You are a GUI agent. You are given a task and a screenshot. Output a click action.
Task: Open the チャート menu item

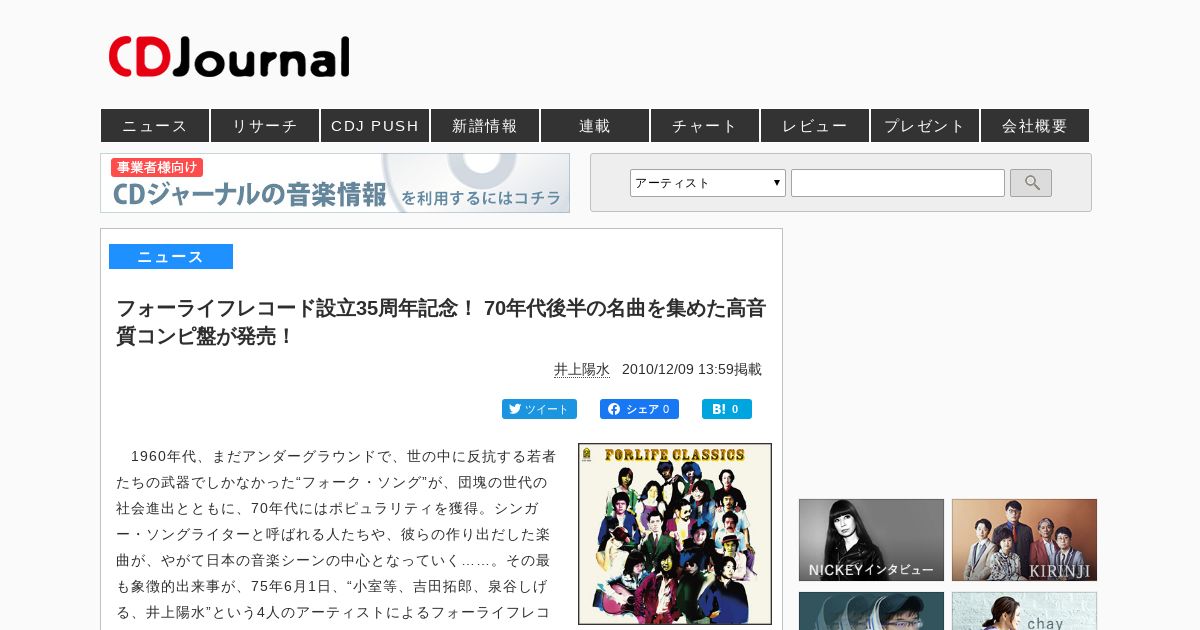pyautogui.click(x=705, y=126)
